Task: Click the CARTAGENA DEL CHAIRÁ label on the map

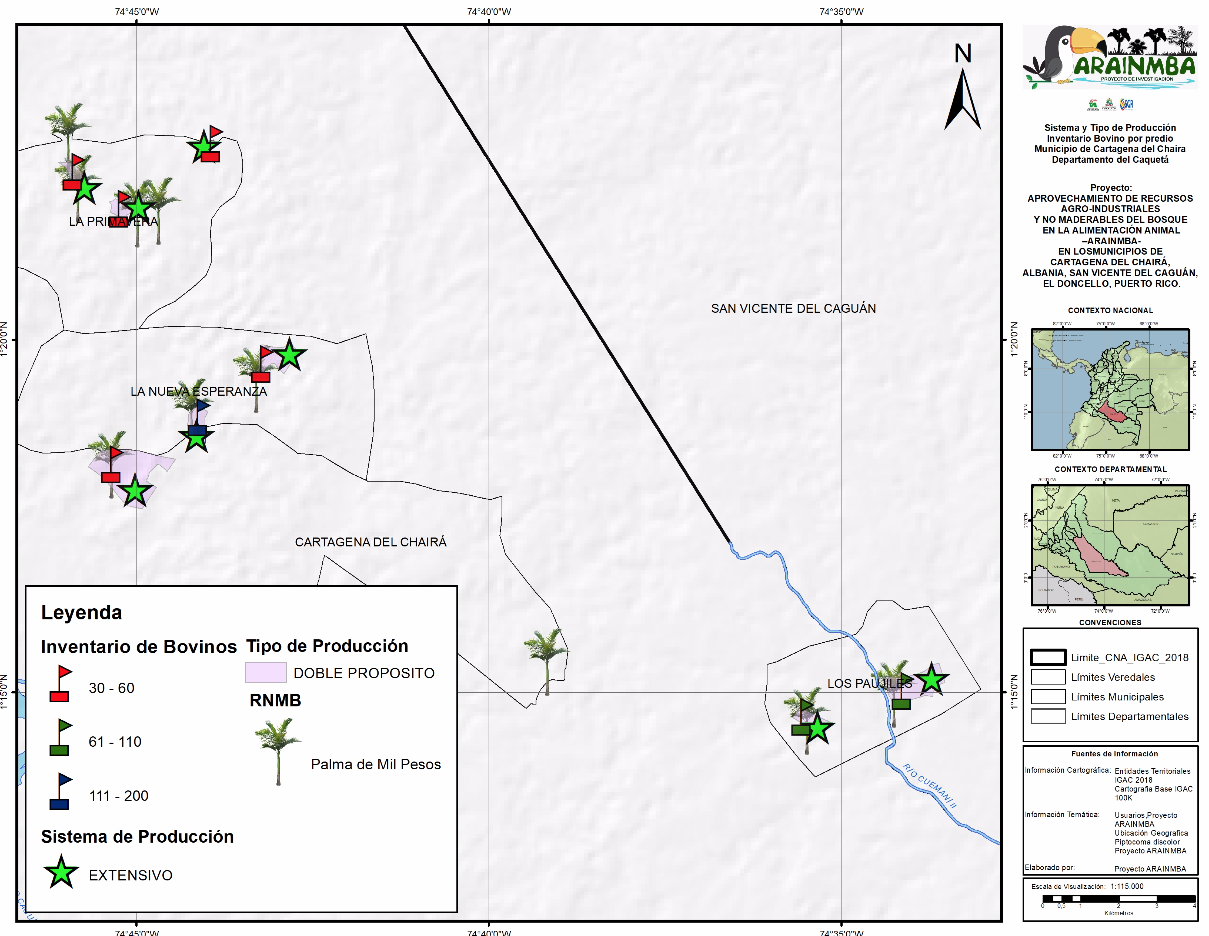Action: [371, 542]
